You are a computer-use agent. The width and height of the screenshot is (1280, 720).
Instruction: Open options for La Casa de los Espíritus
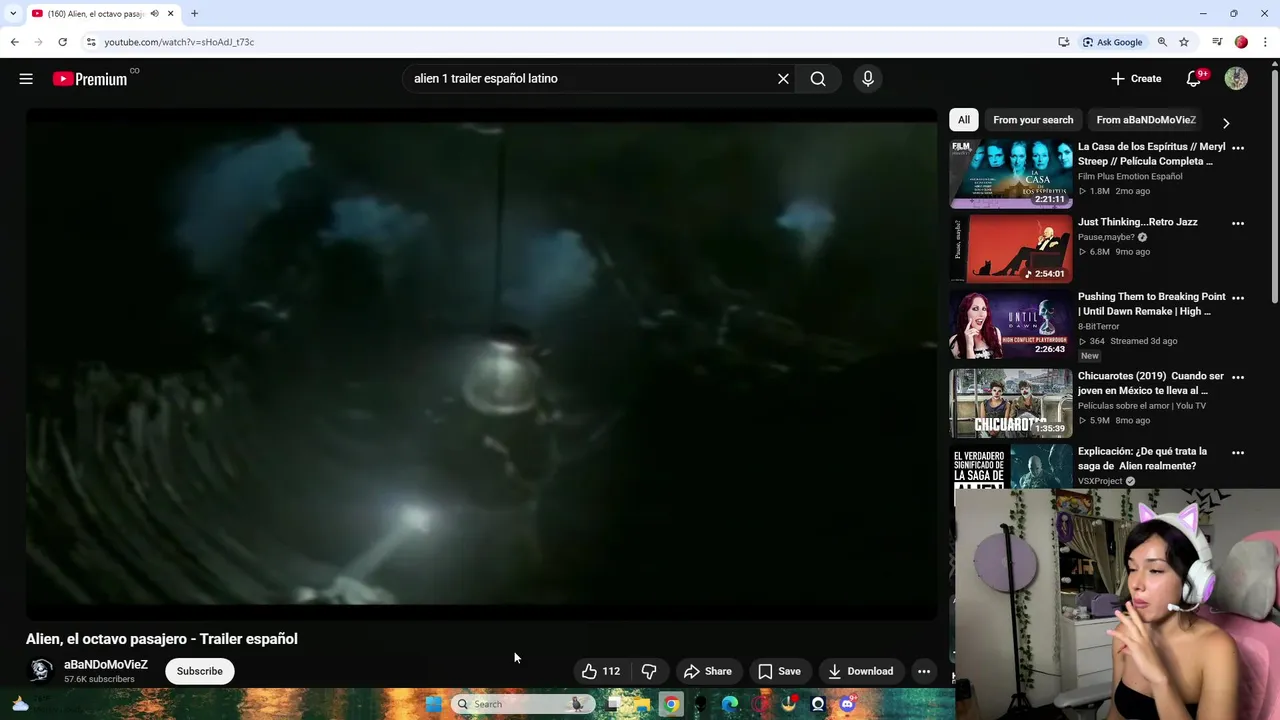coord(1238,148)
